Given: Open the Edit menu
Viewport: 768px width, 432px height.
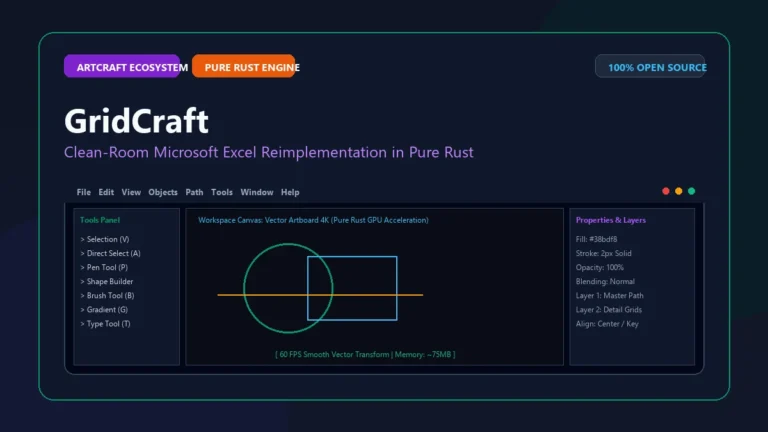Looking at the screenshot, I should [x=106, y=192].
